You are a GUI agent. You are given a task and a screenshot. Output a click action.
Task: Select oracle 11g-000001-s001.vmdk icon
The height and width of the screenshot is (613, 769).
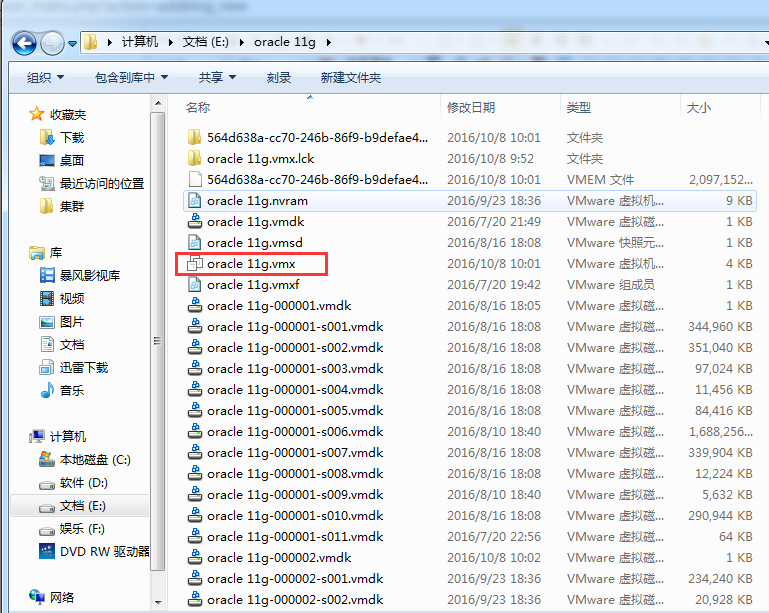point(195,326)
